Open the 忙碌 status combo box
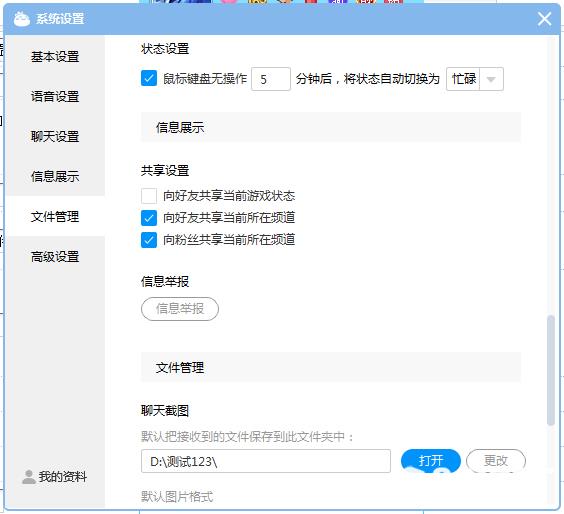Image resolution: width=564 pixels, height=514 pixels. tap(475, 79)
